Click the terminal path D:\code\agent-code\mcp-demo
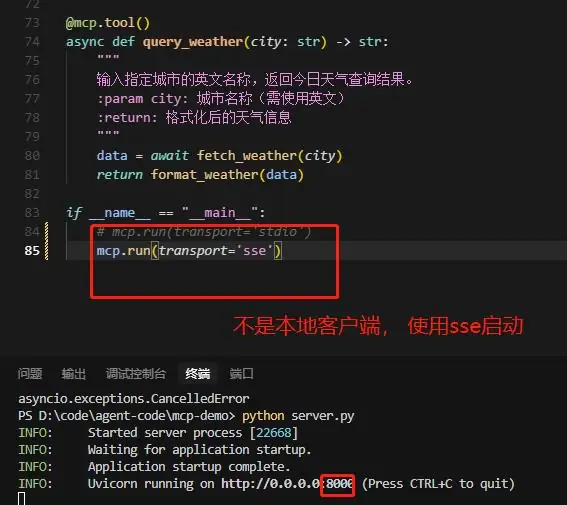This screenshot has width=567, height=505. coord(133,416)
